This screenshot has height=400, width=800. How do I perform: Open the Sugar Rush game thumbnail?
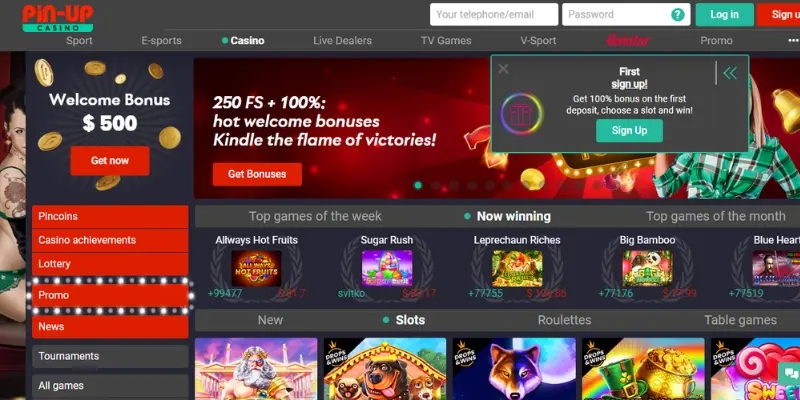[x=387, y=268]
